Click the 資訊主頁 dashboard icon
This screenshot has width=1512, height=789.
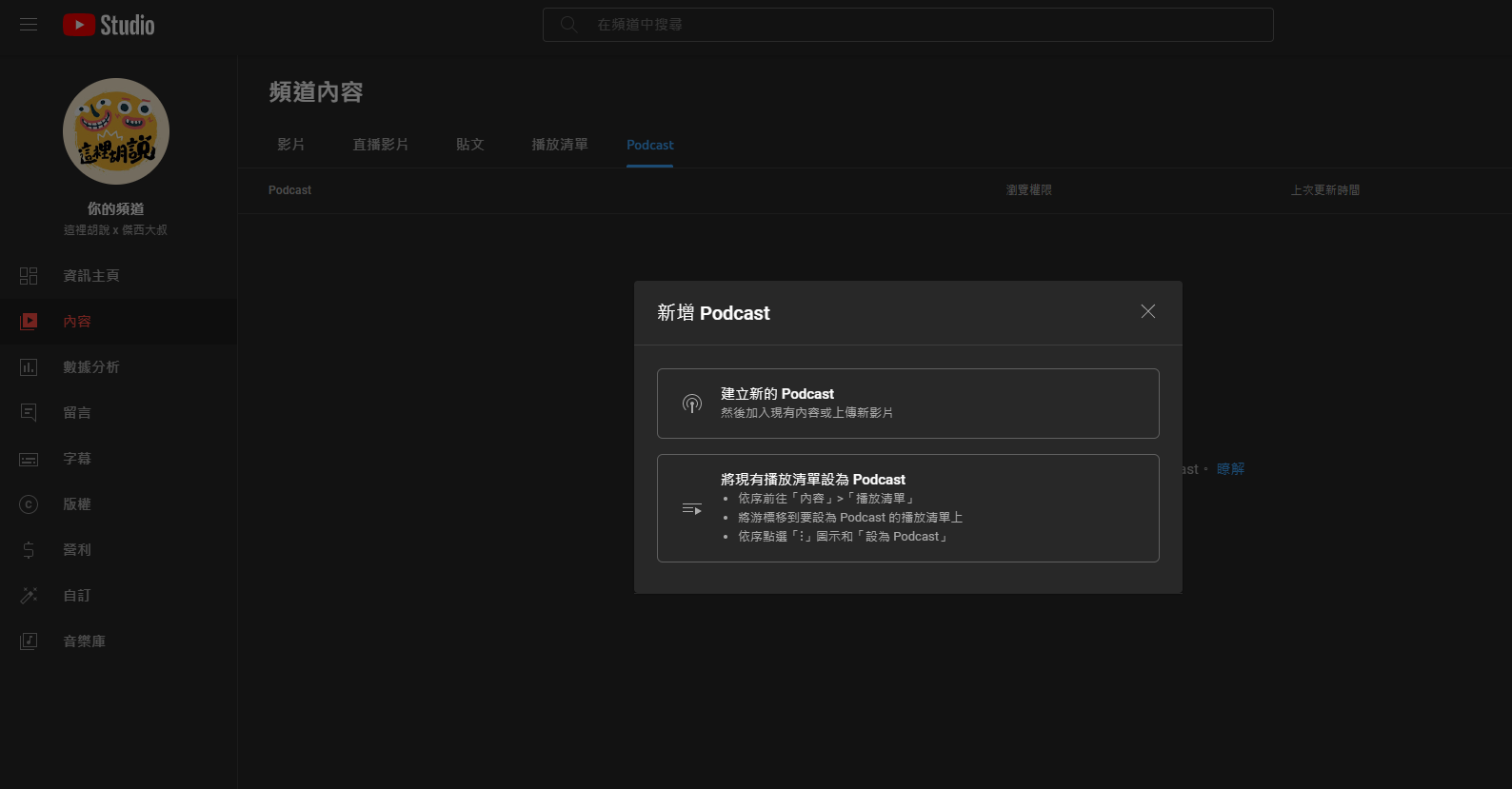tap(29, 276)
